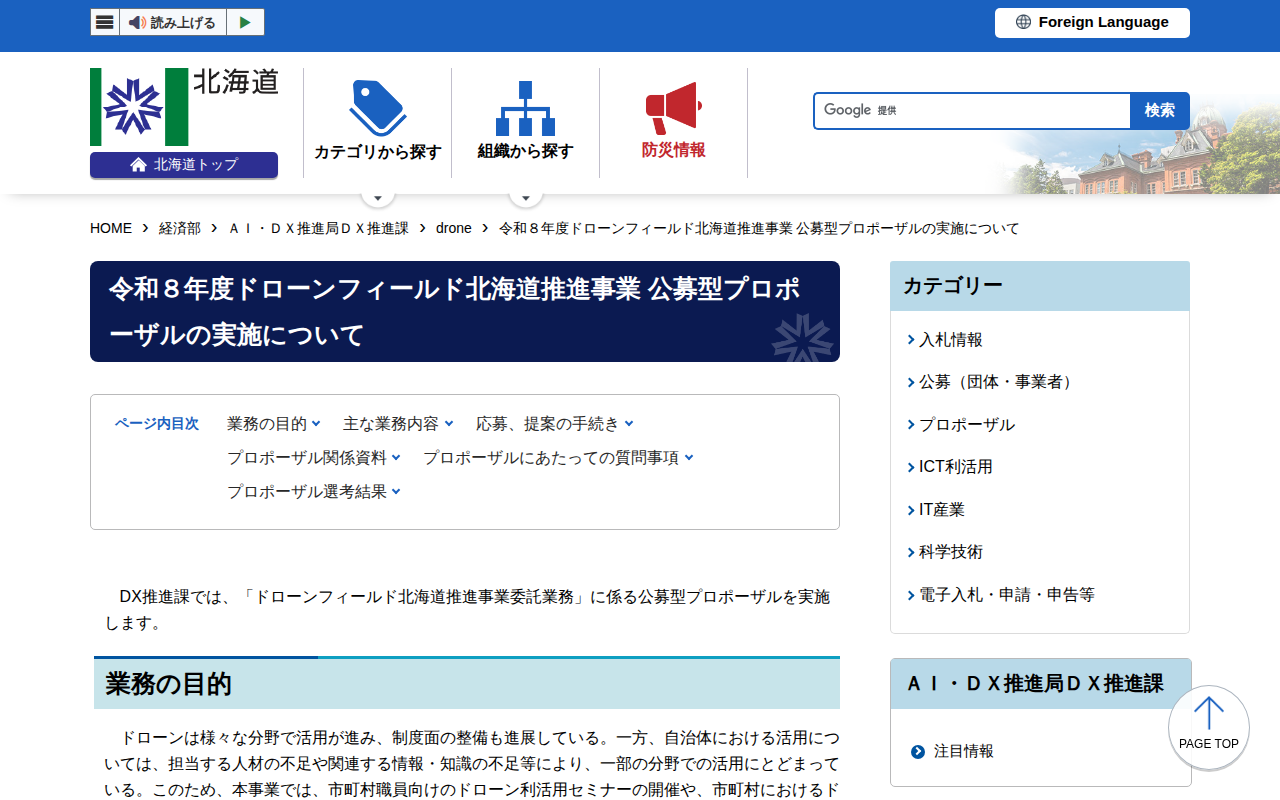The height and width of the screenshot is (800, 1280).
Task: Jump to 応募、提案の手続き section
Action: pyautogui.click(x=554, y=424)
